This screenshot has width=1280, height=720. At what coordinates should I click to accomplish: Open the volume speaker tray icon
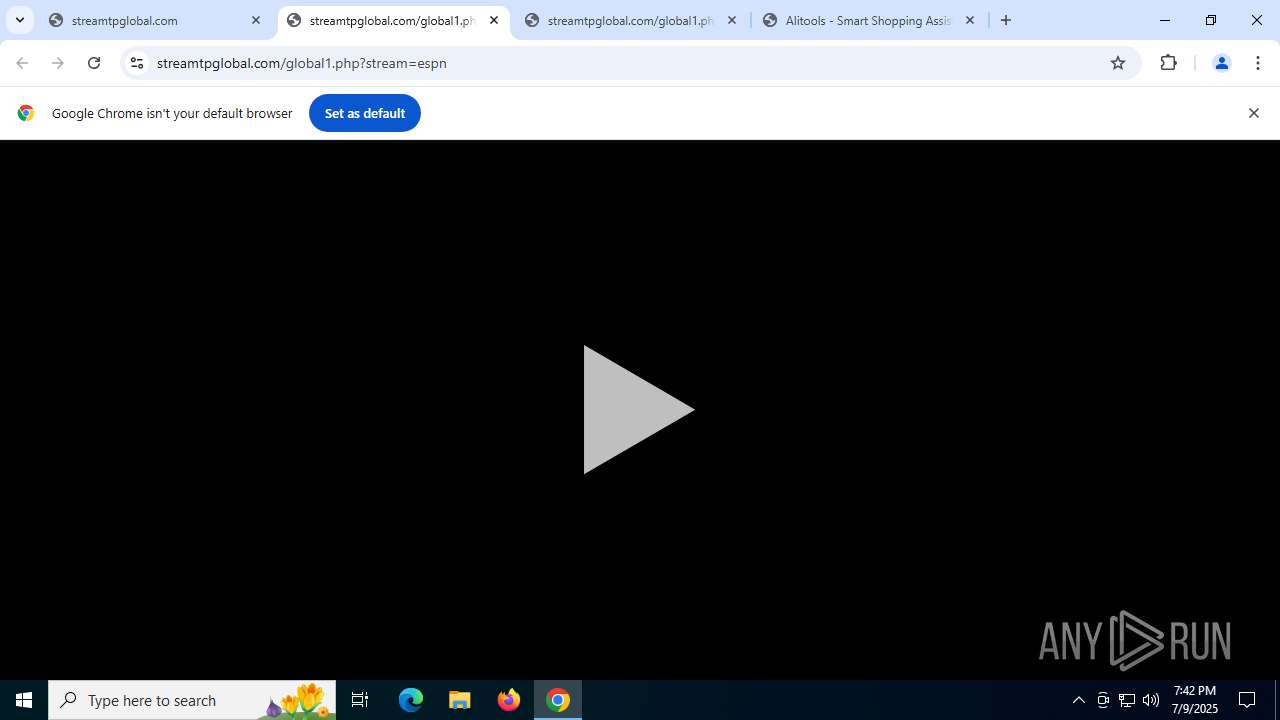point(1151,700)
